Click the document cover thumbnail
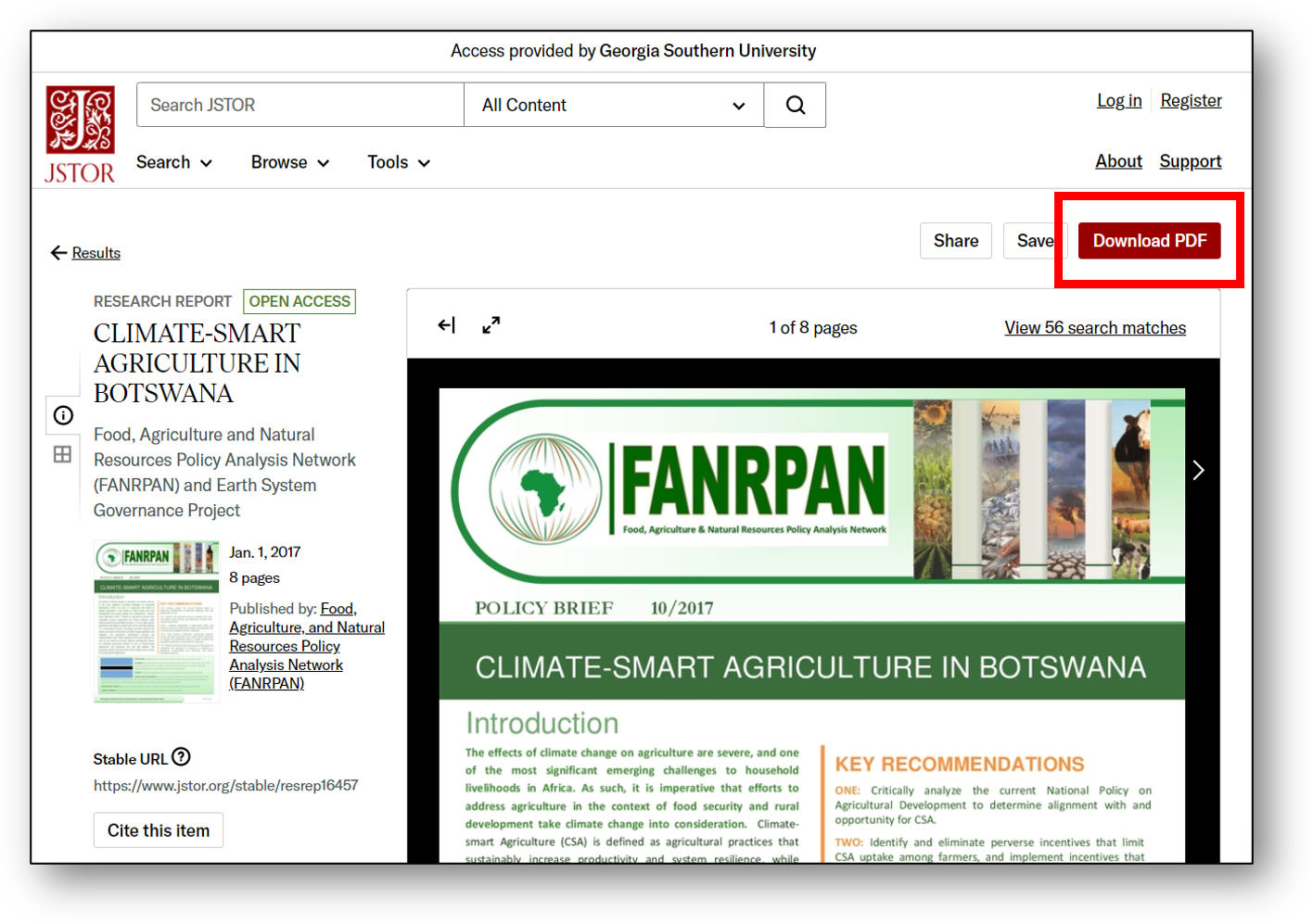This screenshot has height=924, width=1313. [x=157, y=622]
